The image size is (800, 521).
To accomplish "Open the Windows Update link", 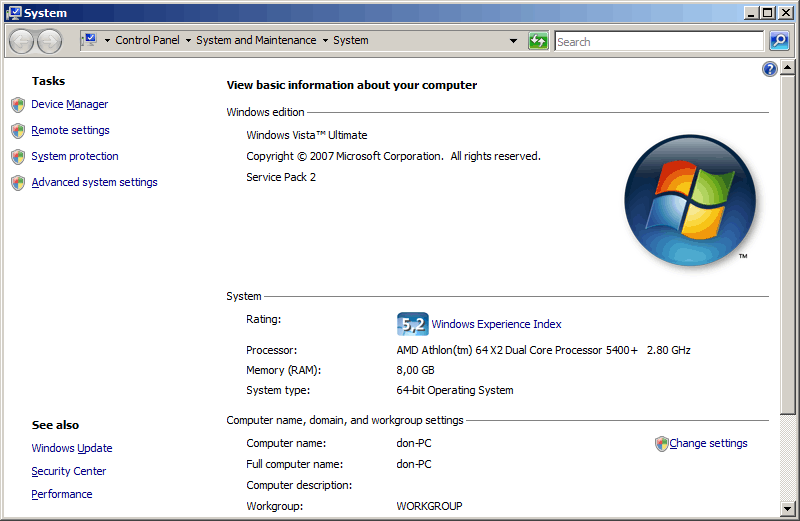I will (x=72, y=449).
